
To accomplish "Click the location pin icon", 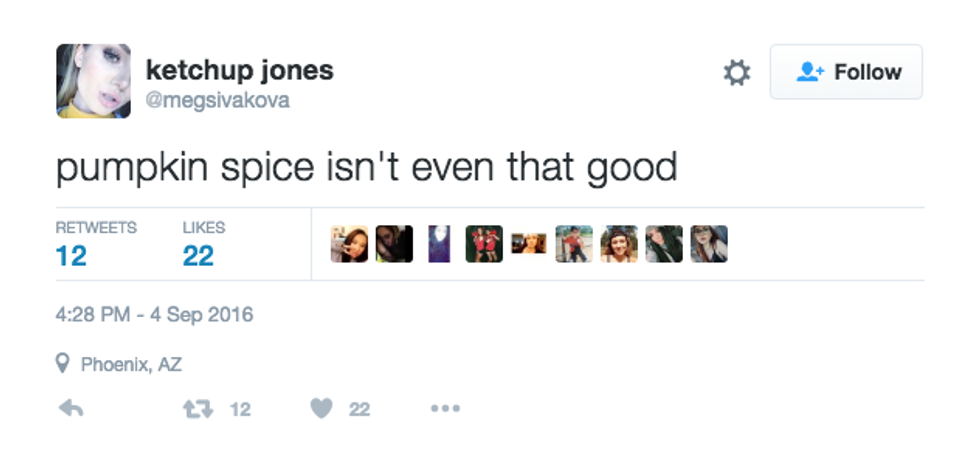I will [x=63, y=365].
